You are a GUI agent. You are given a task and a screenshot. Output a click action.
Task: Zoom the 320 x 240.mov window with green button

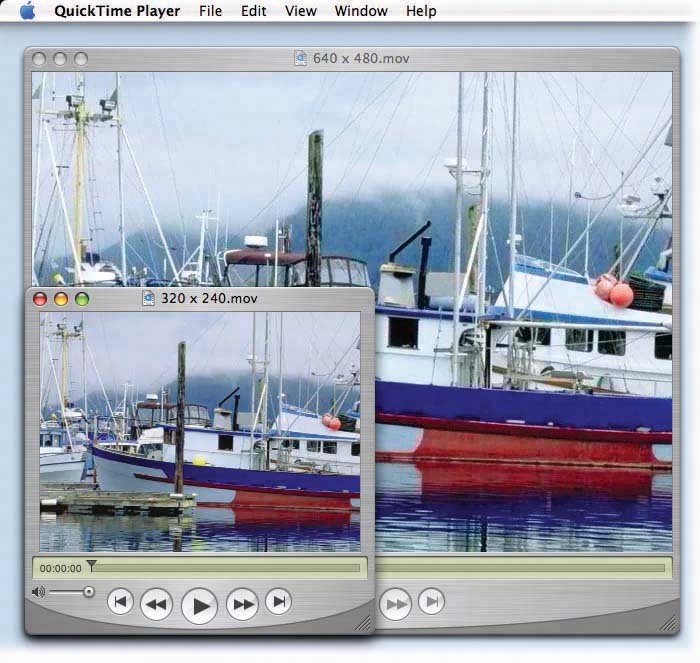[82, 299]
